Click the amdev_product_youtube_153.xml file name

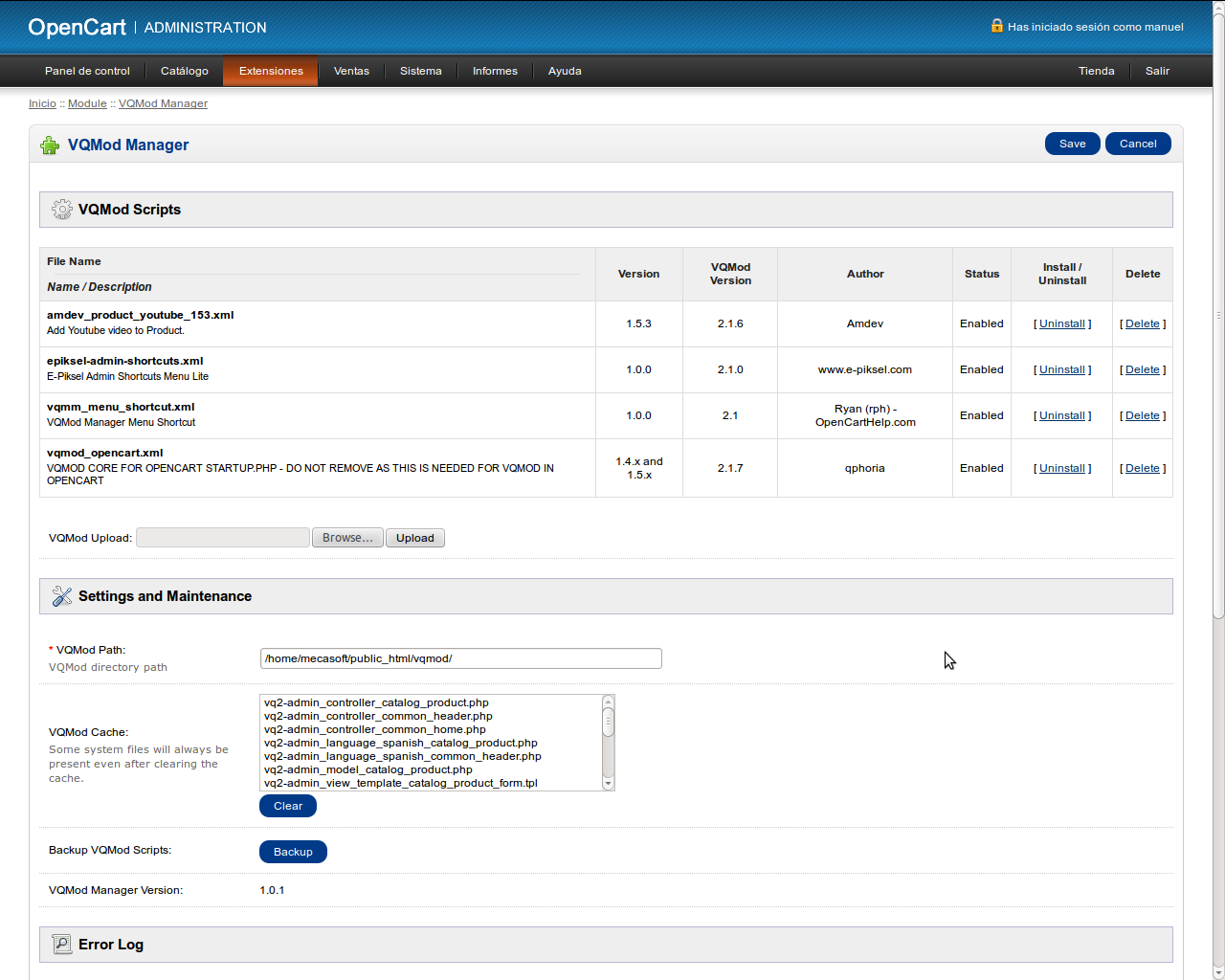pos(140,315)
